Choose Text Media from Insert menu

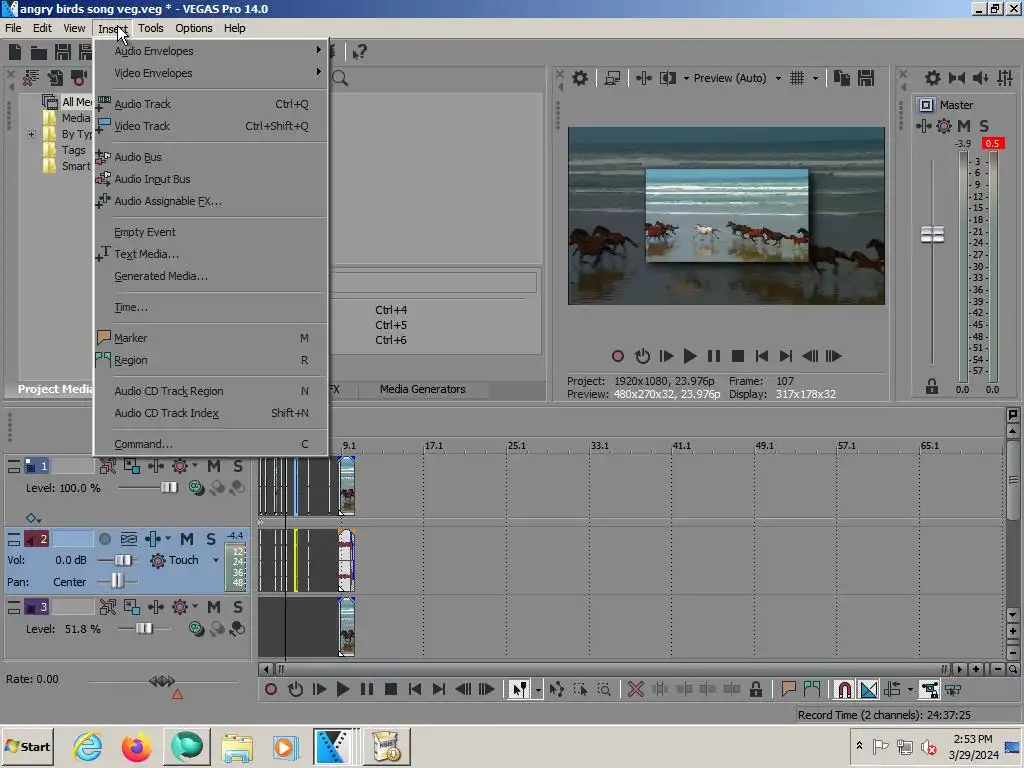(x=210, y=254)
